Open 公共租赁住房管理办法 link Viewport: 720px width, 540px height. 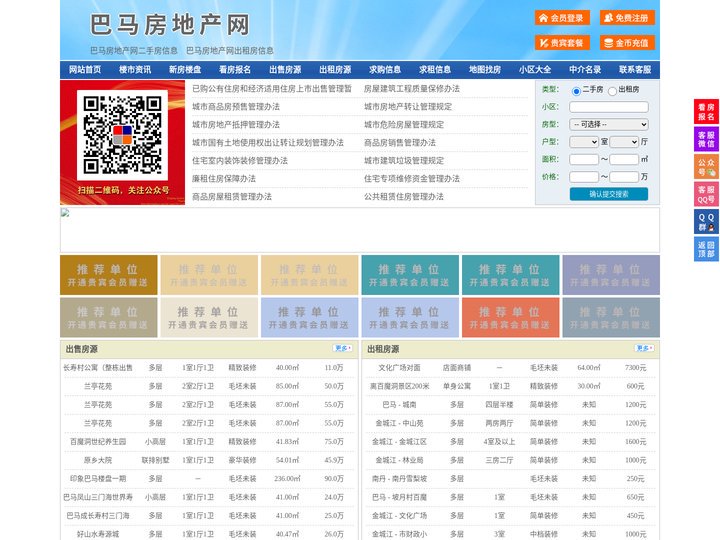pyautogui.click(x=404, y=197)
